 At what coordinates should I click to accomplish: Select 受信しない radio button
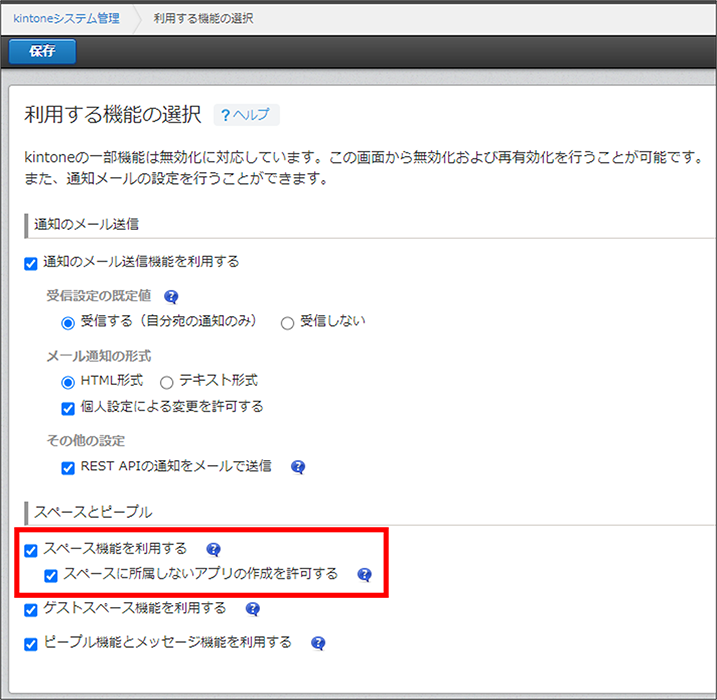tap(287, 323)
